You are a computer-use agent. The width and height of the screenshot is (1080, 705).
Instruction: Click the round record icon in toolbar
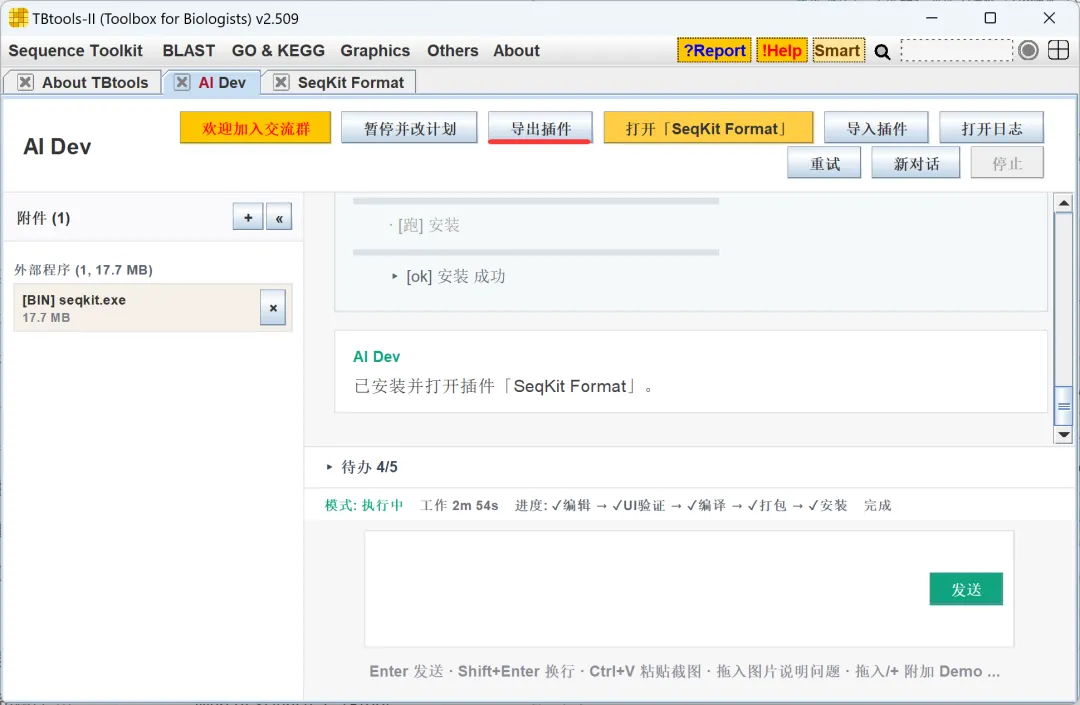1028,50
